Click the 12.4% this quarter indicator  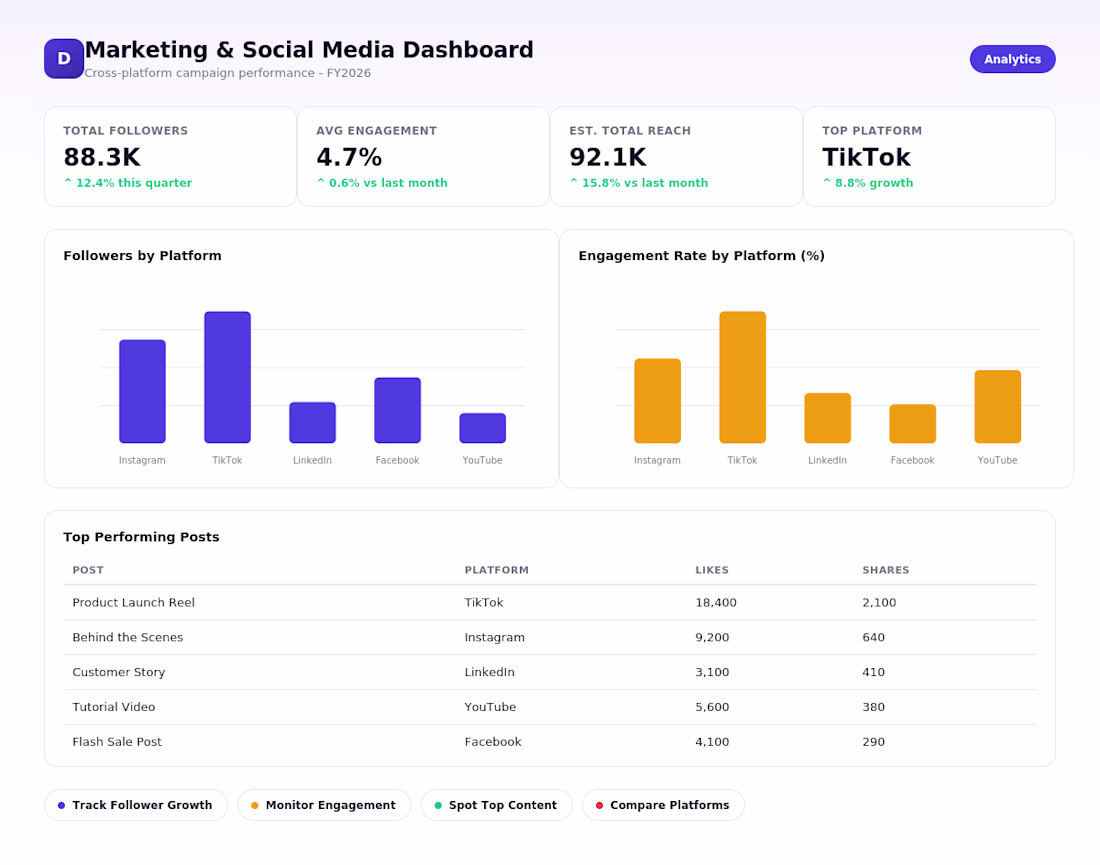tap(128, 183)
